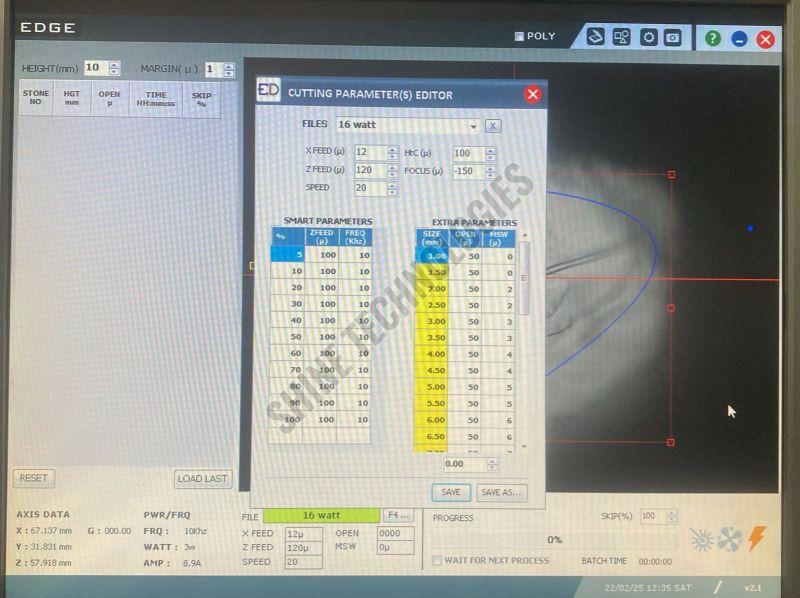This screenshot has height=598, width=800.
Task: Open the shapes tool icon
Action: pyautogui.click(x=622, y=37)
